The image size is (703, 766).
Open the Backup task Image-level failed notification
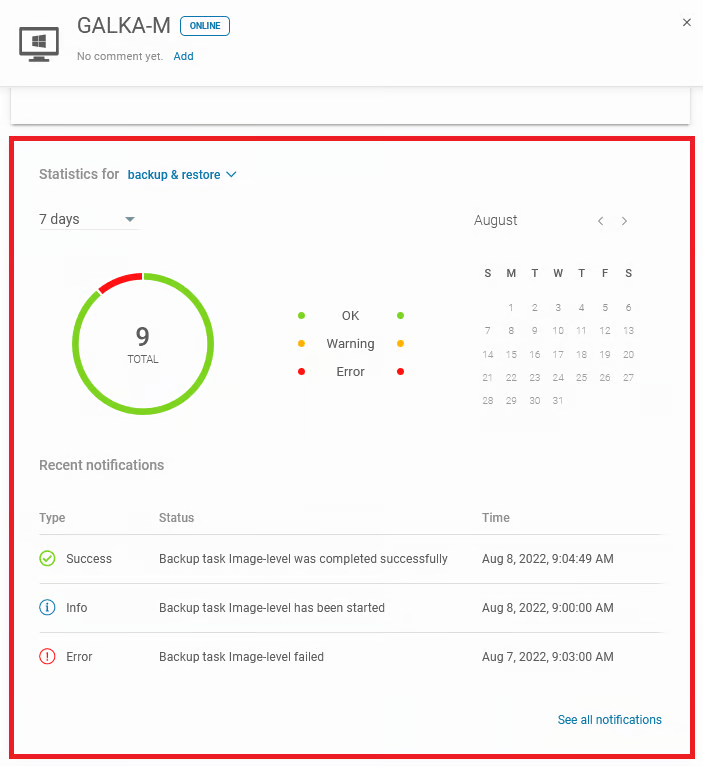click(x=241, y=657)
